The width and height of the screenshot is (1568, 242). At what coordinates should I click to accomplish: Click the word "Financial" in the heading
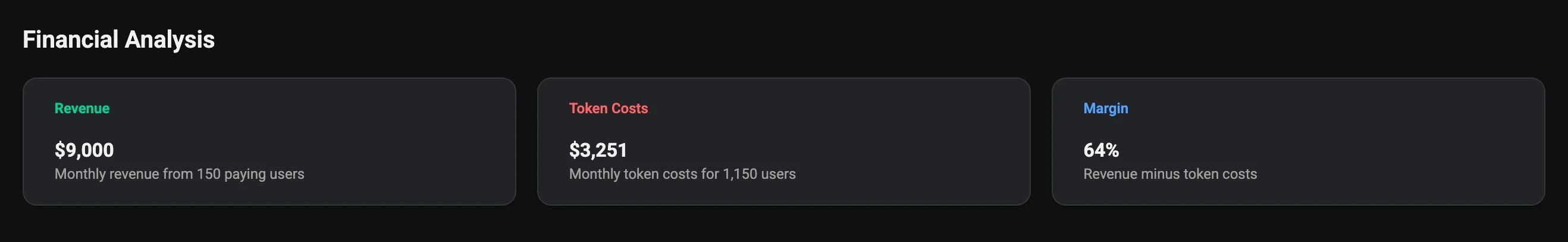coord(70,39)
